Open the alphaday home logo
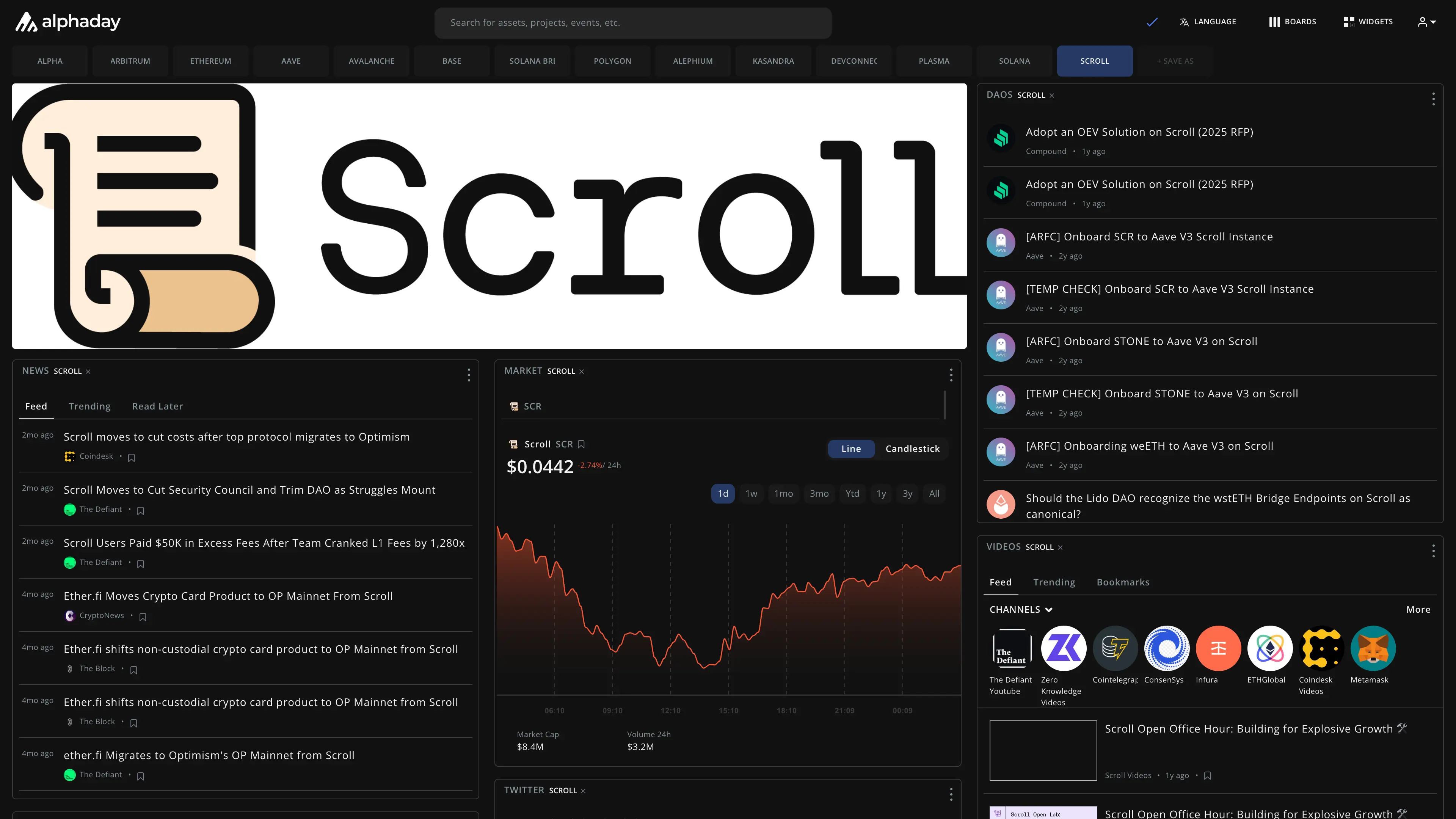 (68, 22)
